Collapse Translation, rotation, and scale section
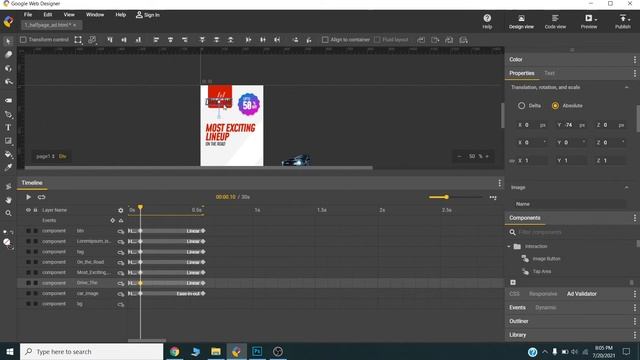Viewport: 640px width, 360px height. pos(627,87)
